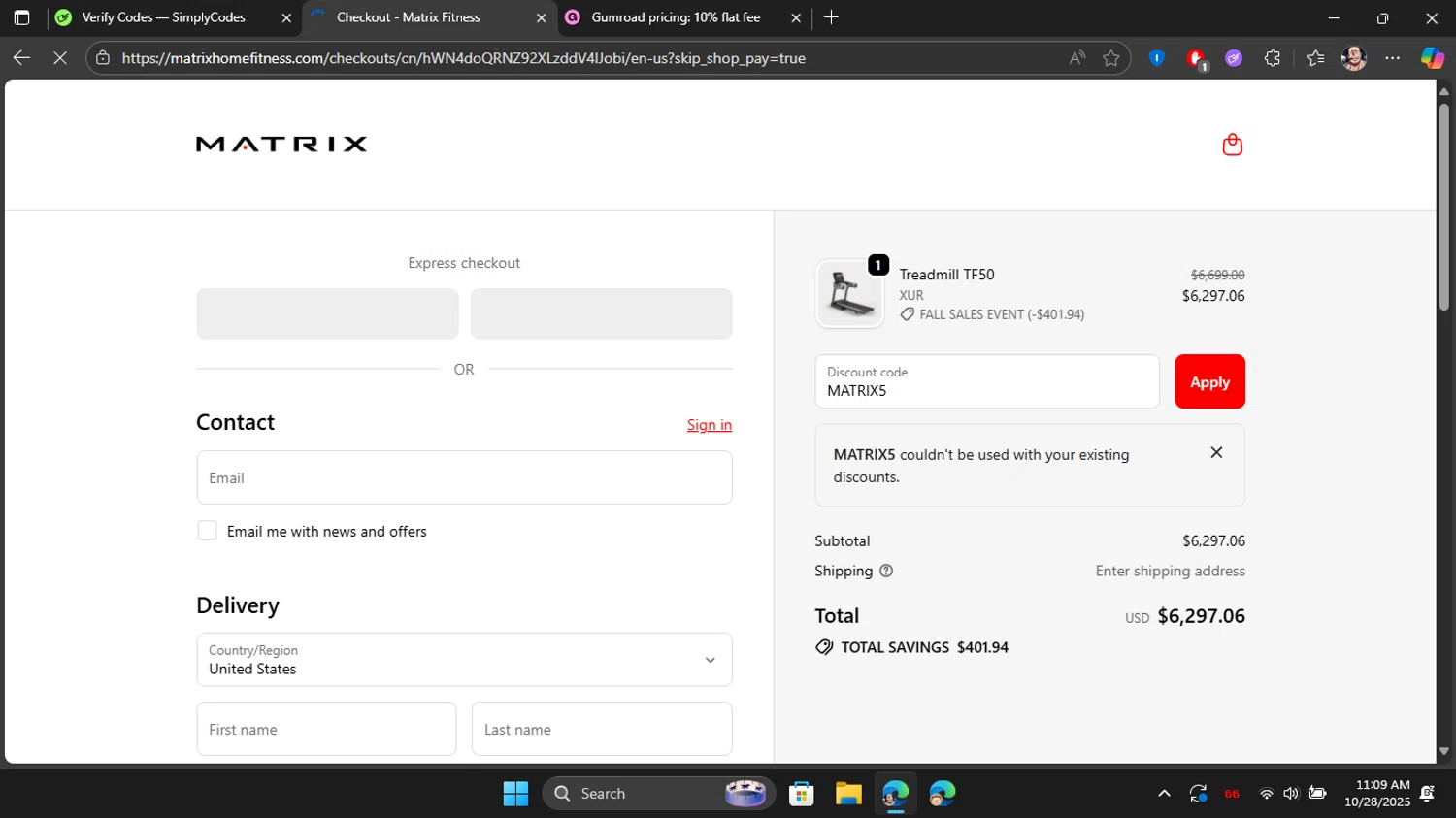Click the red 66 tray indicator
Viewport: 1456px width, 818px height.
pos(1232,794)
